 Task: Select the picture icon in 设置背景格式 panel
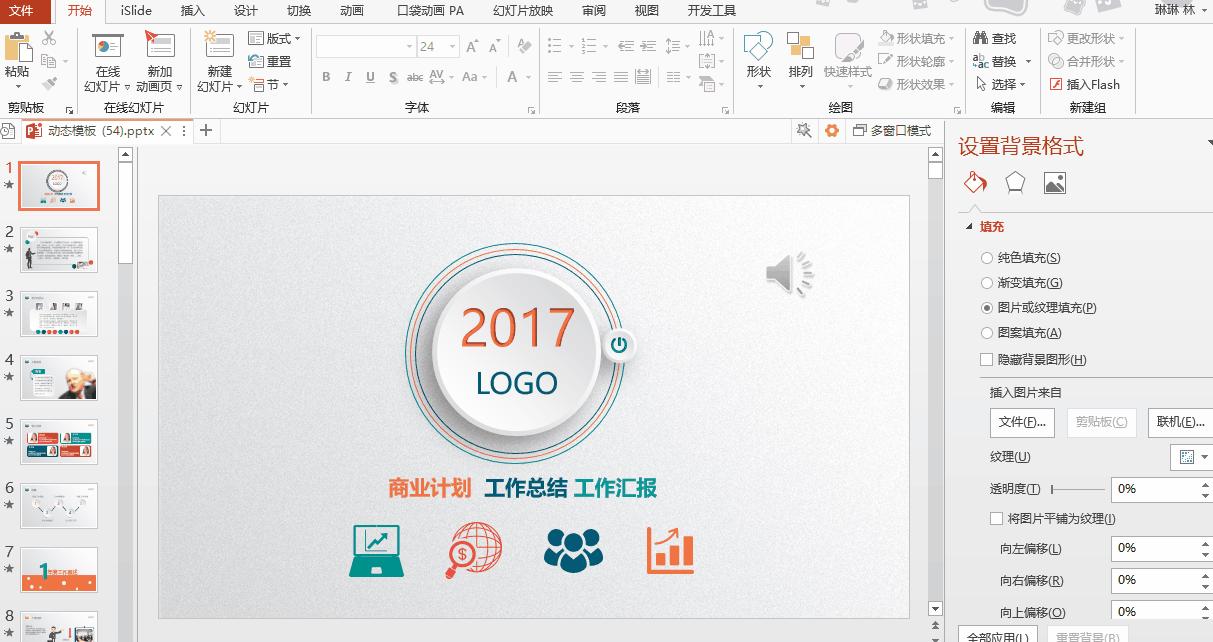(x=1054, y=183)
